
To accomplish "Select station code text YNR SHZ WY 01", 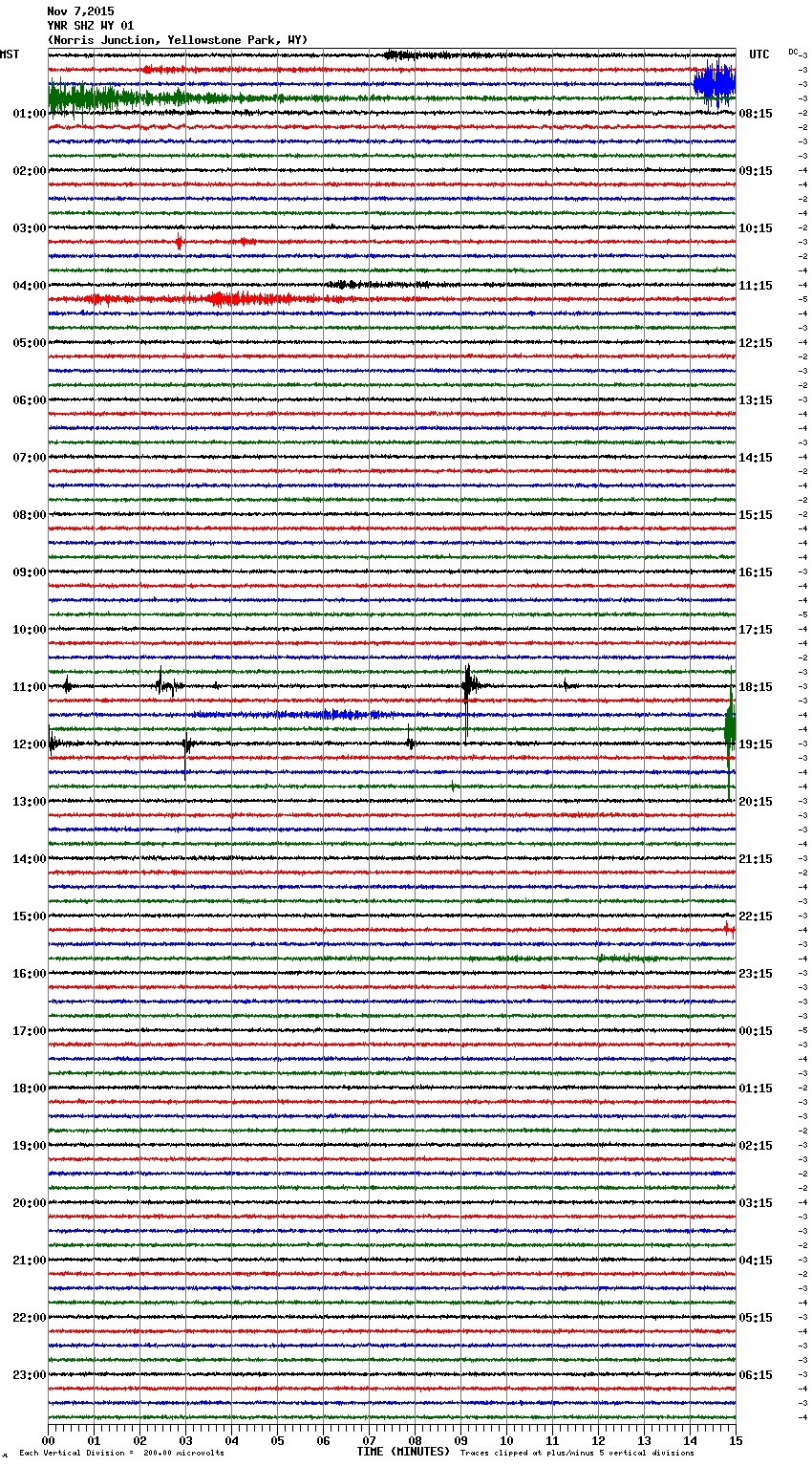I will 91,26.
